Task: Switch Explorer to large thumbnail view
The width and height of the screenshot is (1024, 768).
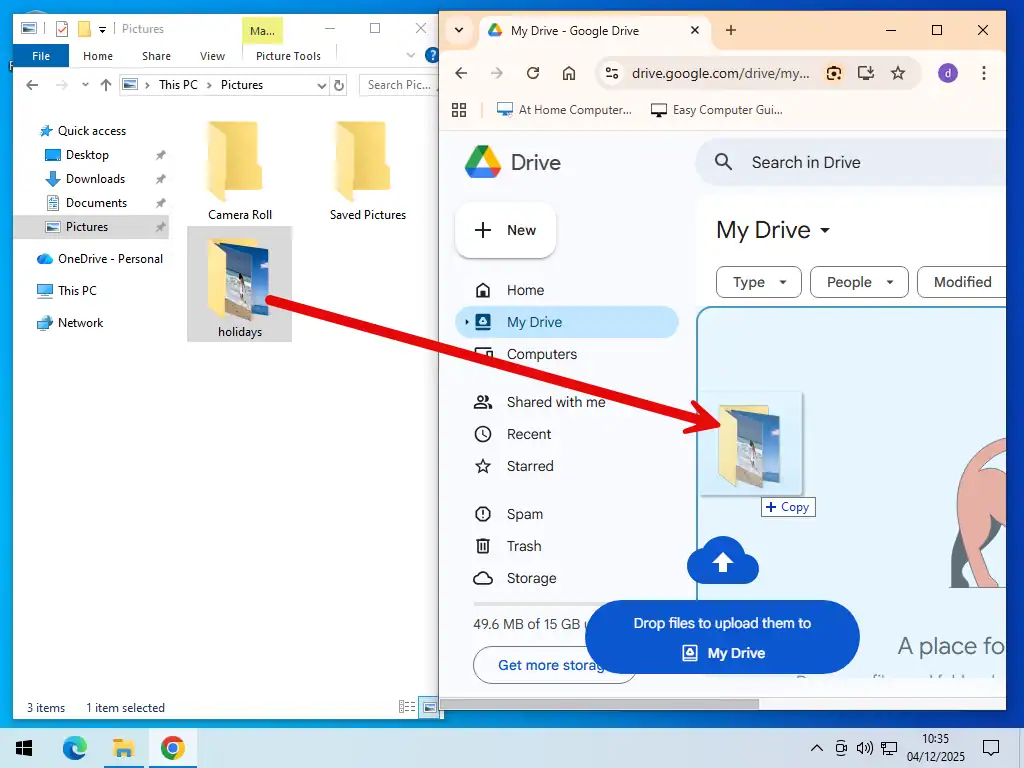Action: coord(428,706)
